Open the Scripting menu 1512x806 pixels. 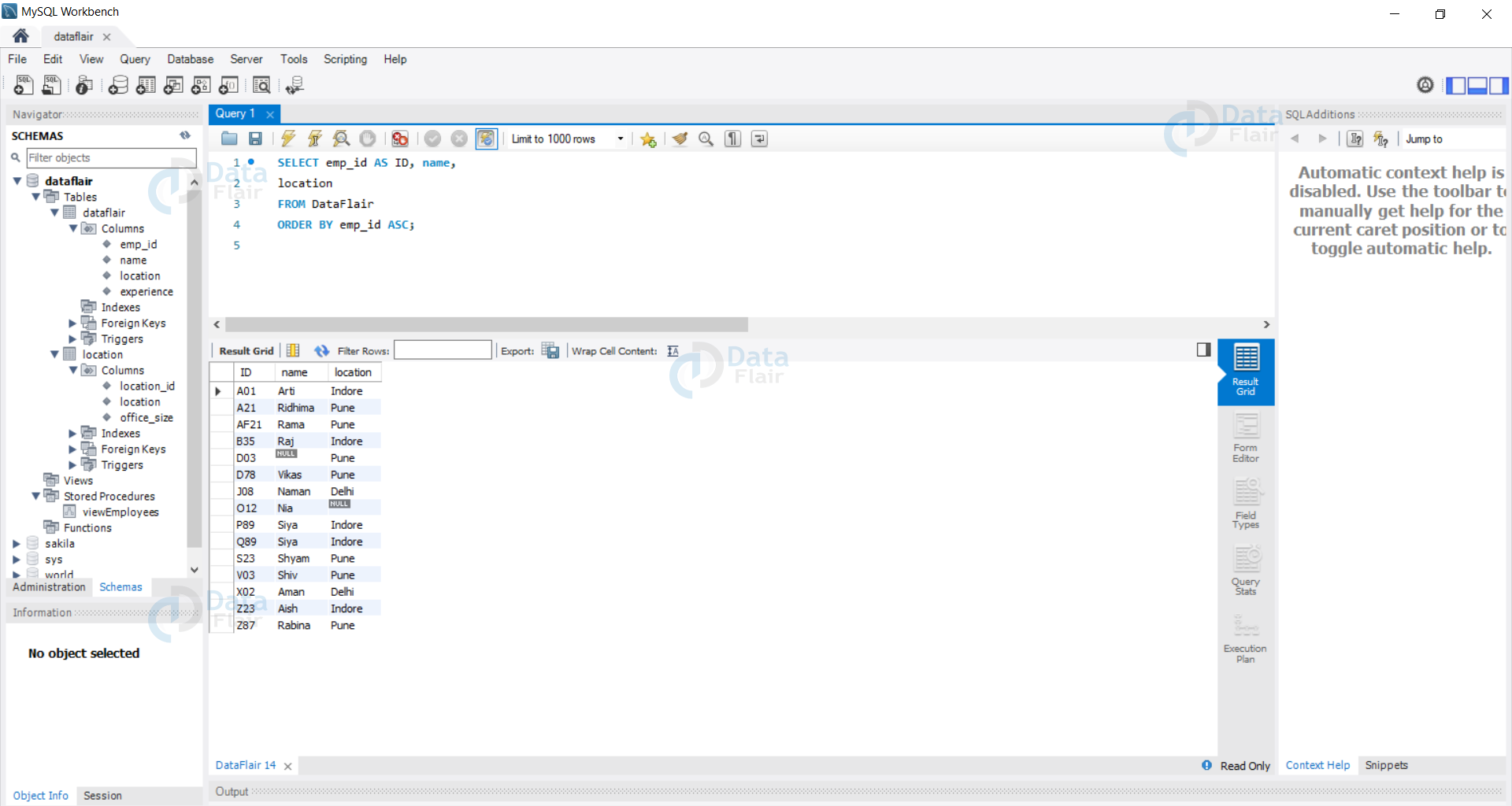tap(345, 59)
